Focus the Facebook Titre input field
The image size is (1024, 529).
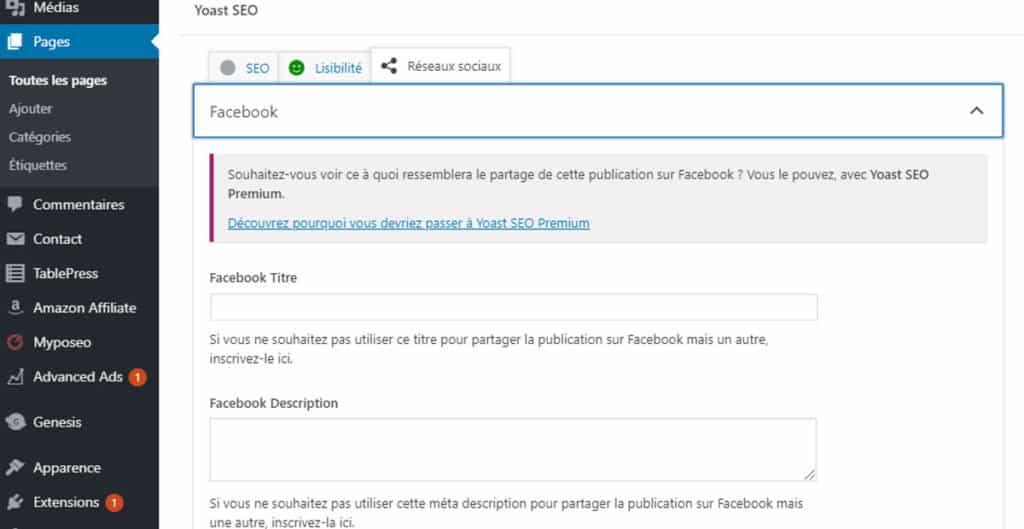(513, 307)
